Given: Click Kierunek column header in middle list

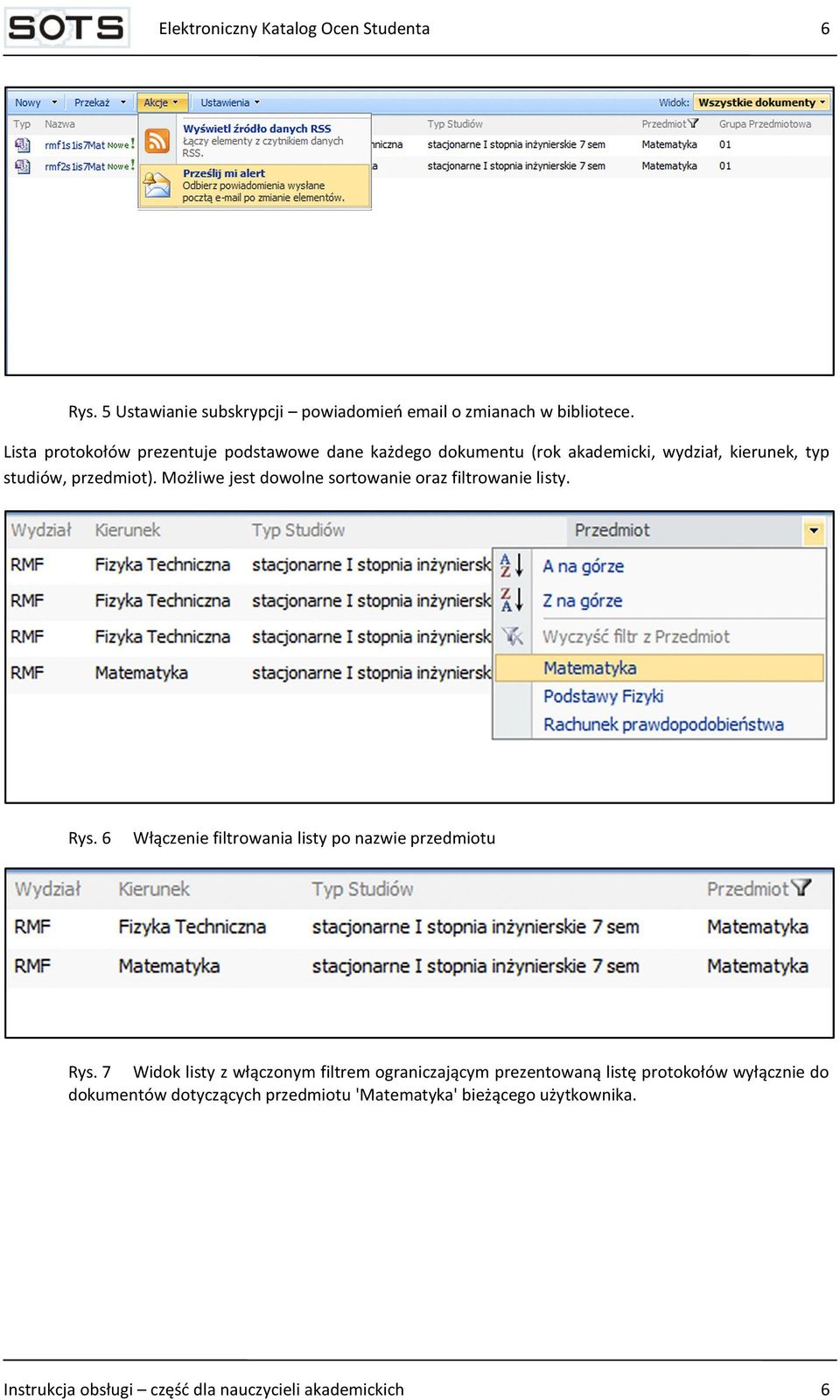Looking at the screenshot, I should point(128,530).
